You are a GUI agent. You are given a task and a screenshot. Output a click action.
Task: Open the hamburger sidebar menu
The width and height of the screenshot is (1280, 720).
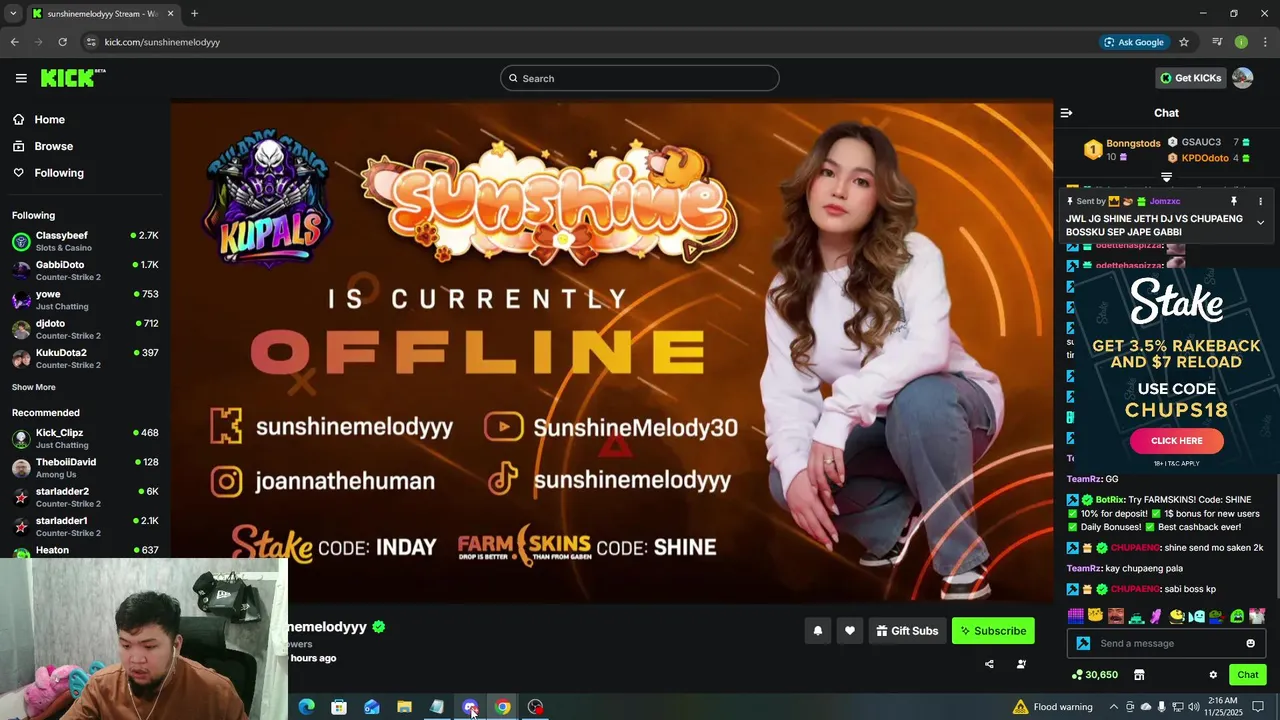pos(21,78)
